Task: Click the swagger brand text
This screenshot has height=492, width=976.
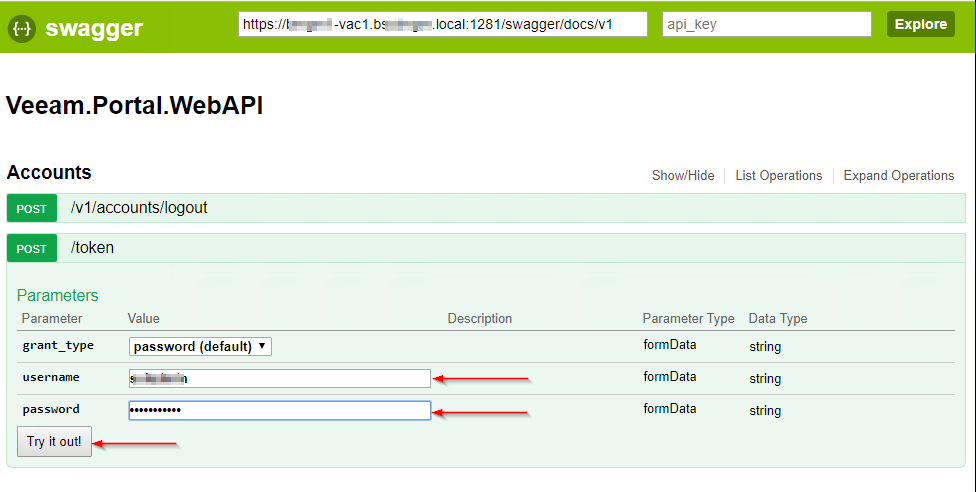Action: (94, 28)
